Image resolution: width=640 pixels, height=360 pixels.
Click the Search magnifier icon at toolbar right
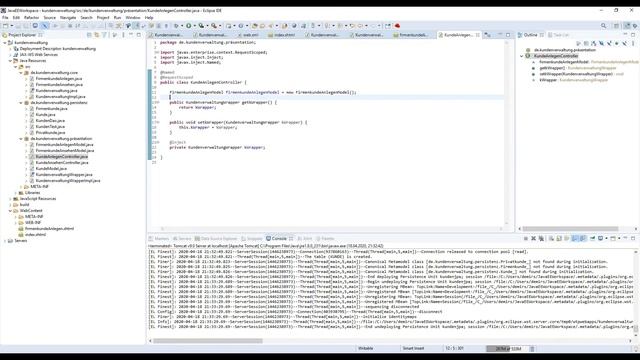603,26
